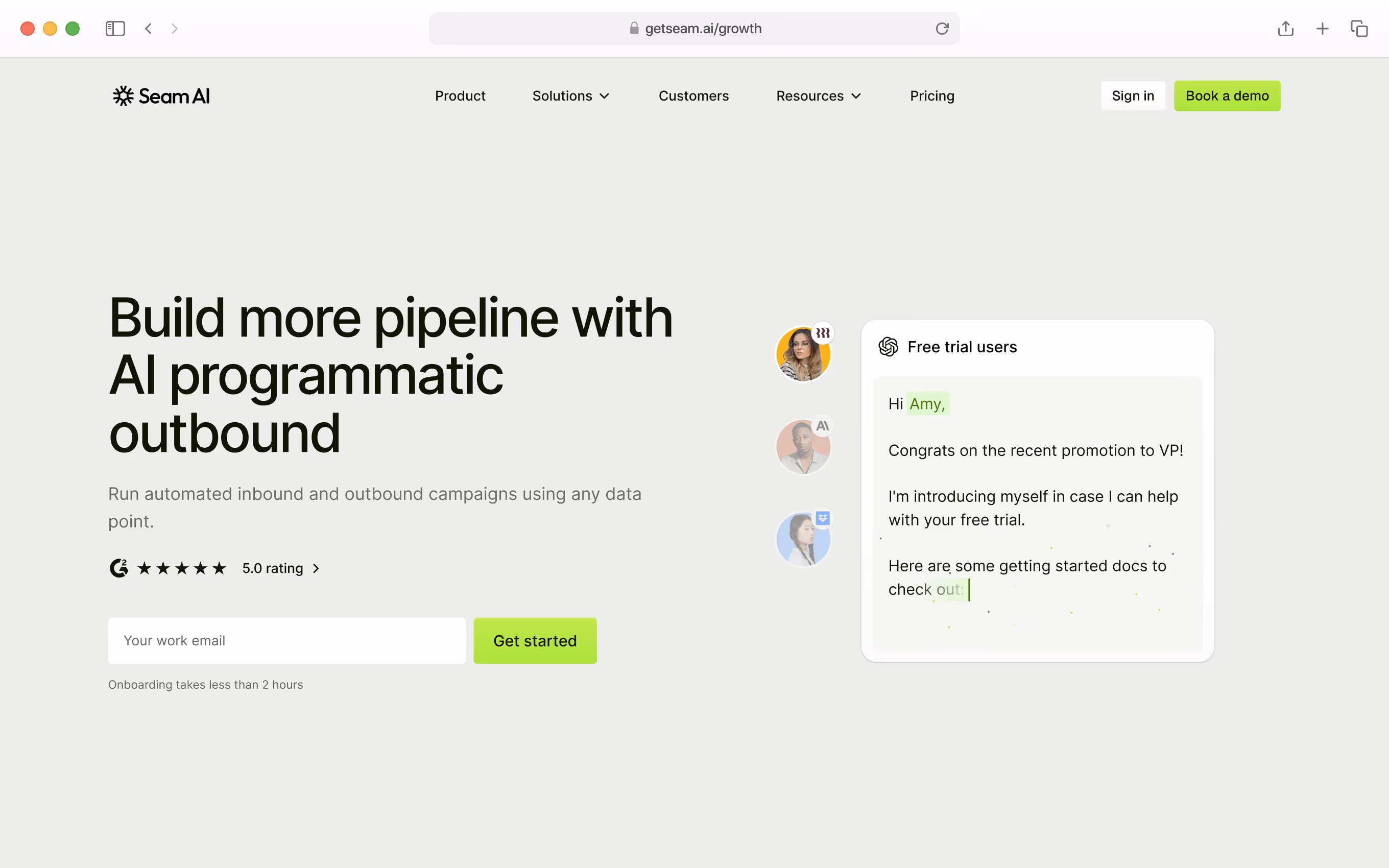Toggle the browser sidebar icon
Screen dimensions: 1389x868
click(115, 28)
